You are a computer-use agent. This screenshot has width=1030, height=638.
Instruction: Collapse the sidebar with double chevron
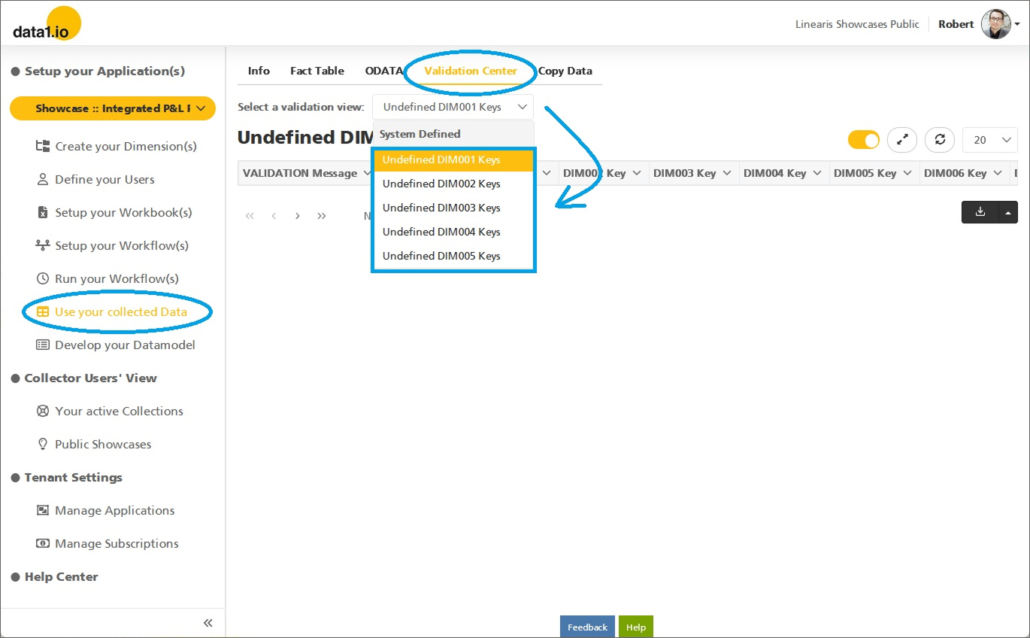208,623
